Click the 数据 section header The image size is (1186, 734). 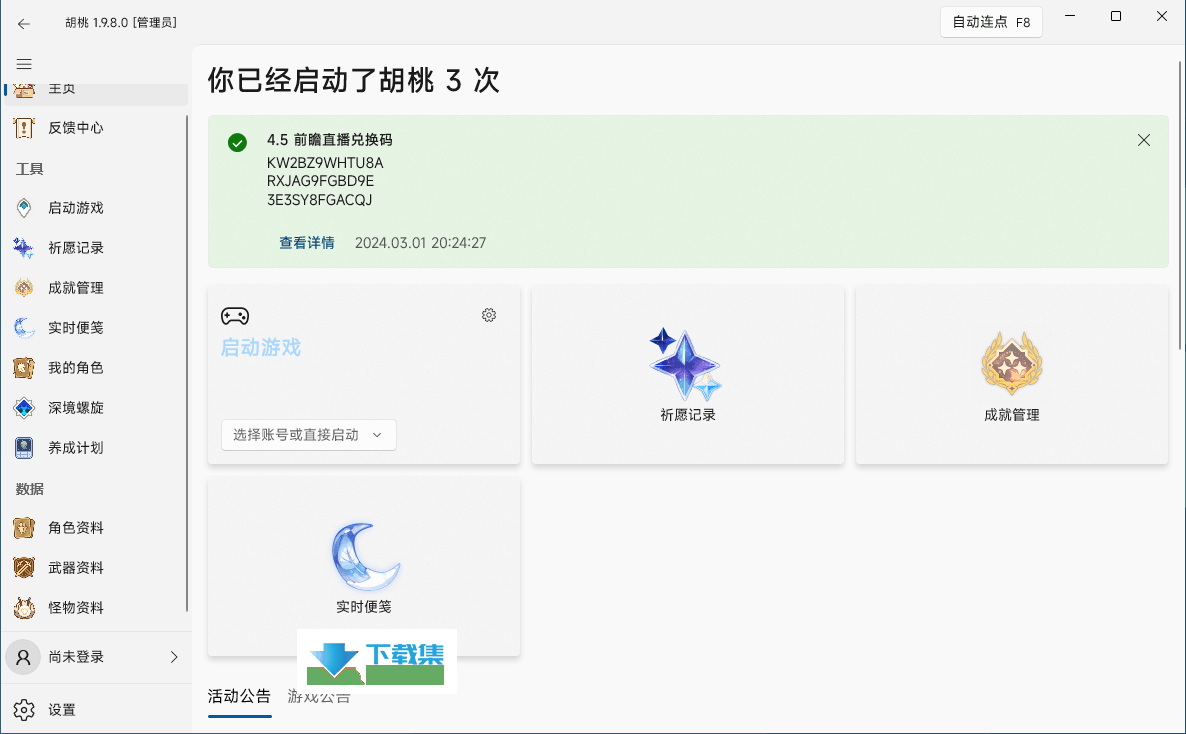(29, 490)
